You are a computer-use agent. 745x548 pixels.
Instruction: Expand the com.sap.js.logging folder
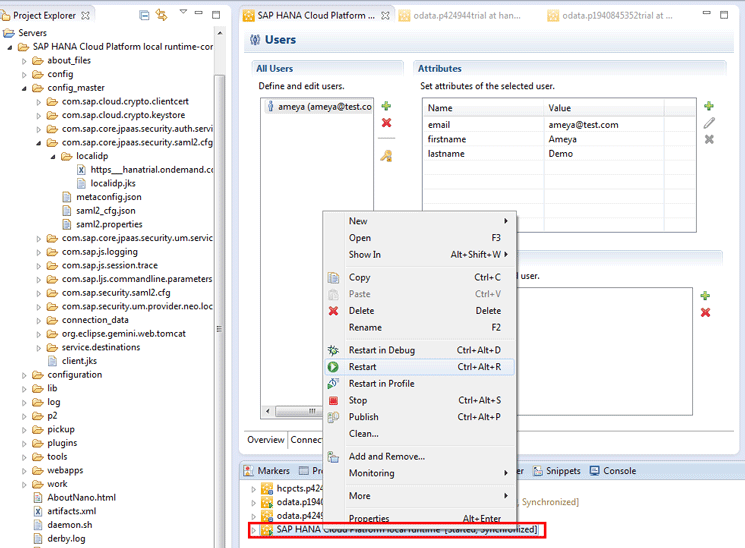tap(39, 252)
